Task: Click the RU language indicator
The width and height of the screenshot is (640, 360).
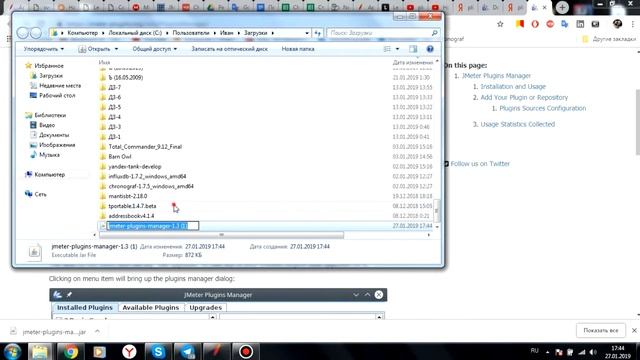Action: (535, 351)
